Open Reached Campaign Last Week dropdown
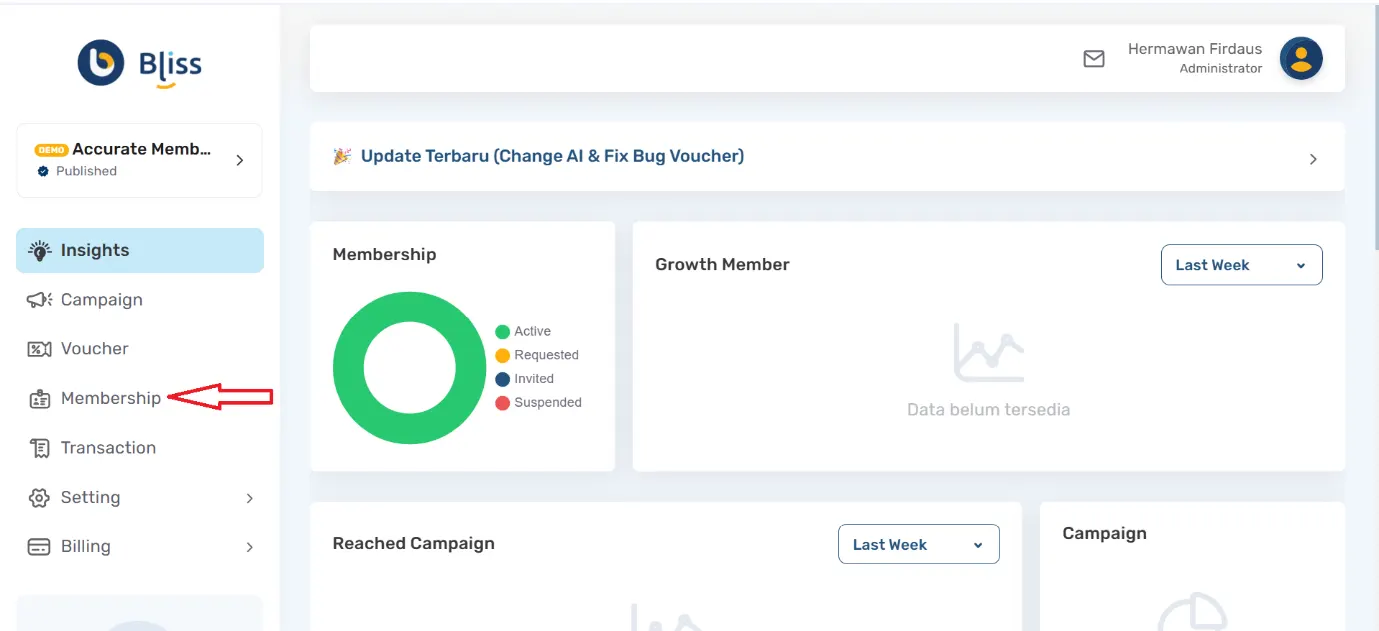 coord(918,544)
